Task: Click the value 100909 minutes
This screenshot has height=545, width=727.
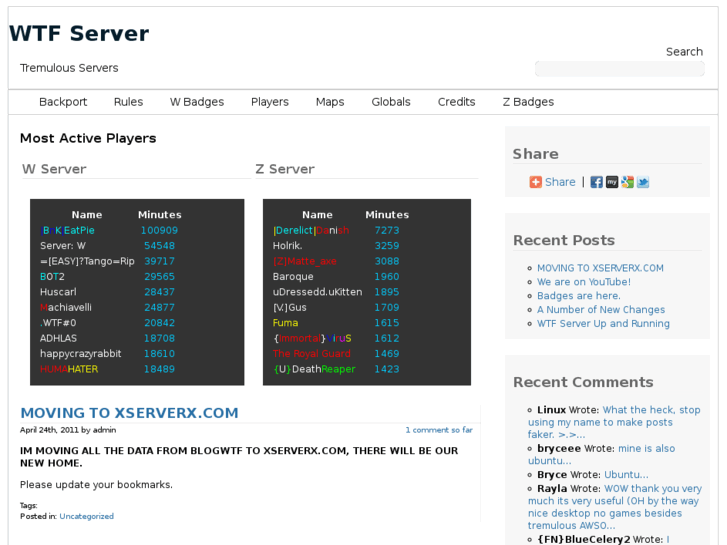Action: (159, 231)
